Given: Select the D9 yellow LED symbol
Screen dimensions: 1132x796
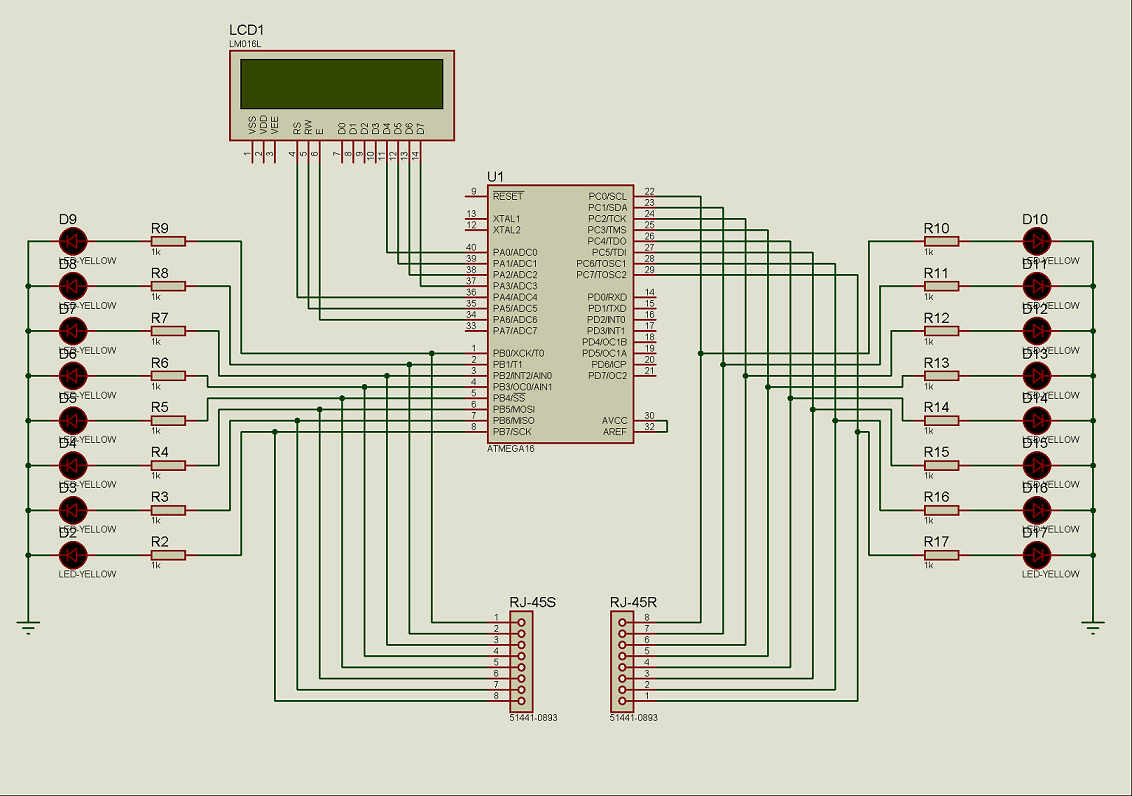Looking at the screenshot, I should (x=72, y=242).
